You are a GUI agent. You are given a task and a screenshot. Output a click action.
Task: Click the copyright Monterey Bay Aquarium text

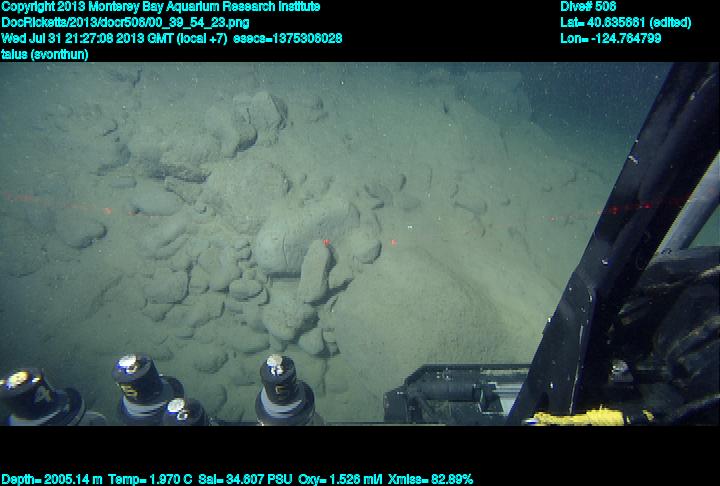click(160, 7)
